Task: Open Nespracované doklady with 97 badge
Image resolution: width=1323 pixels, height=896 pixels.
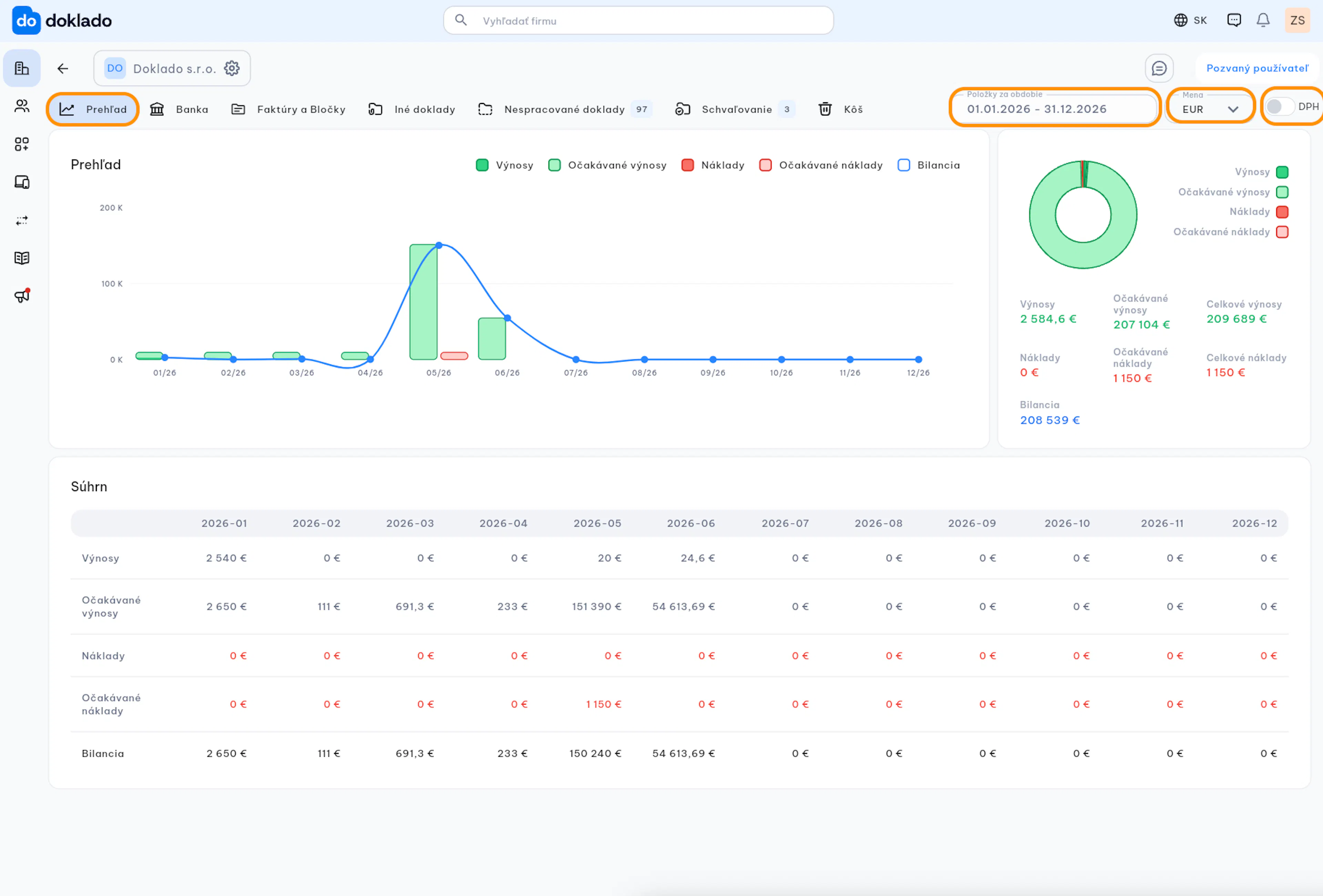Action: point(564,109)
